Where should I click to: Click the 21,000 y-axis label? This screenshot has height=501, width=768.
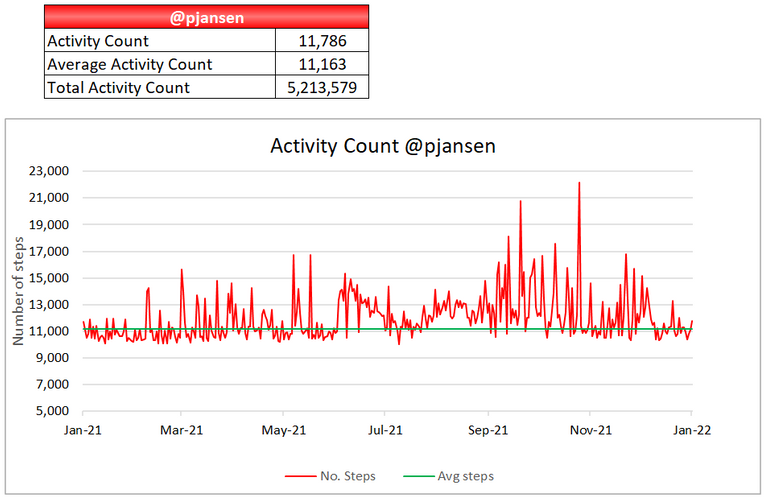(48, 198)
